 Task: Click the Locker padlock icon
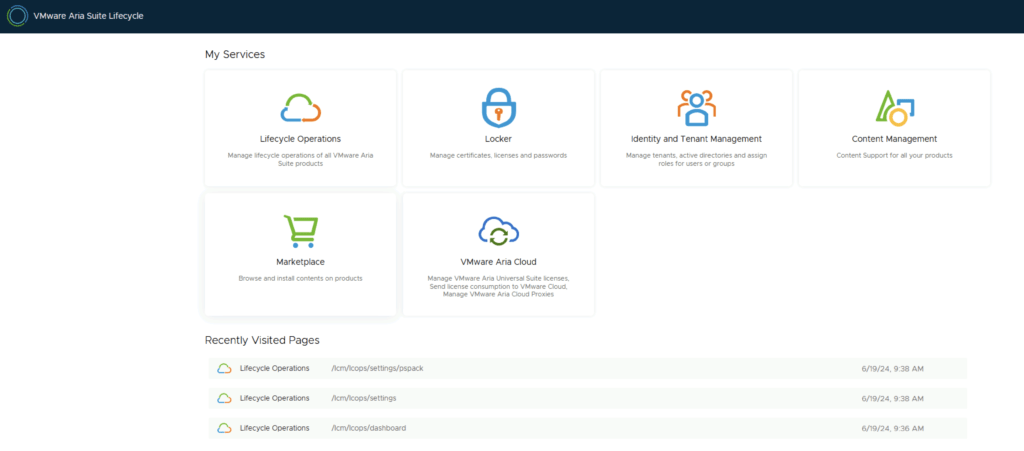click(x=498, y=106)
